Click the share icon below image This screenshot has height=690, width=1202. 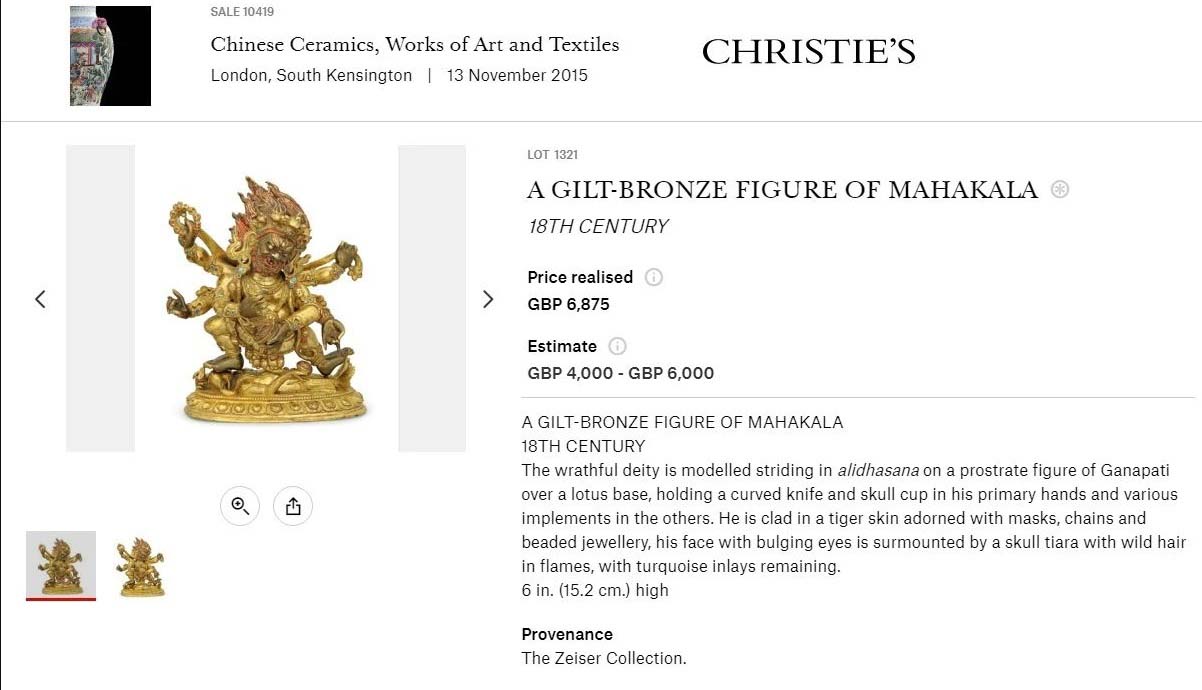point(293,506)
